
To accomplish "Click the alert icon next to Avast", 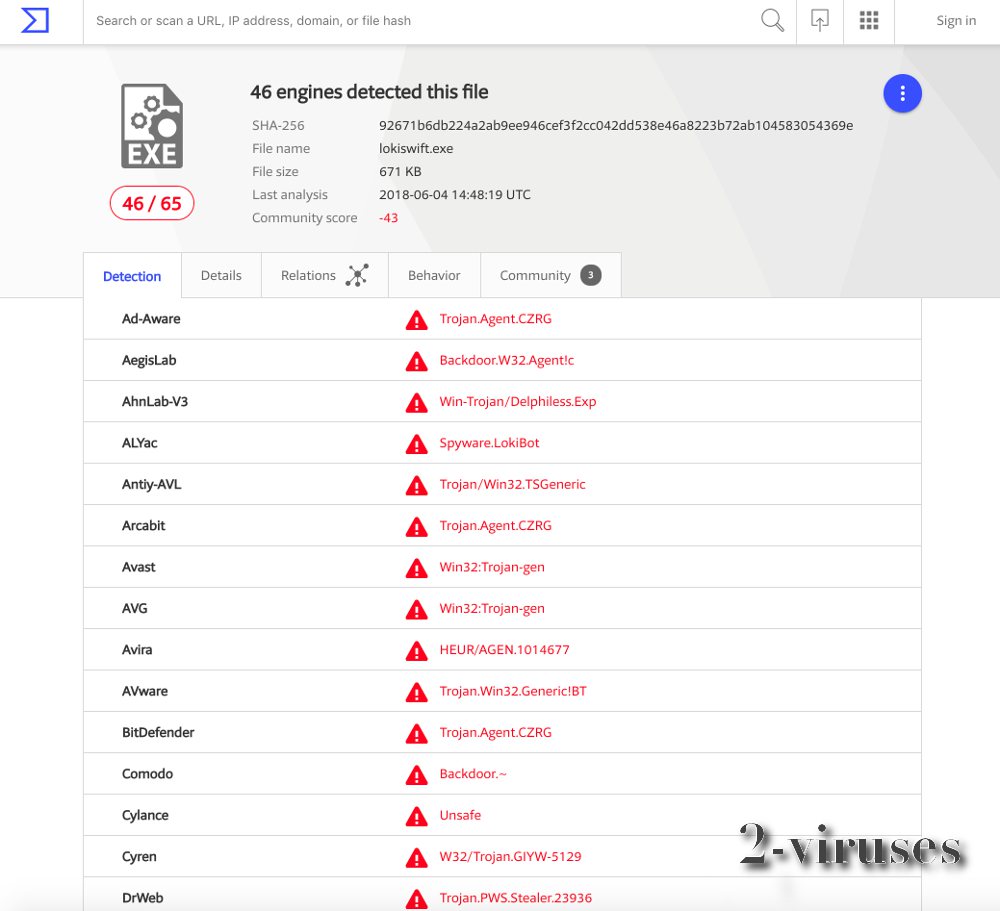I will (x=416, y=567).
